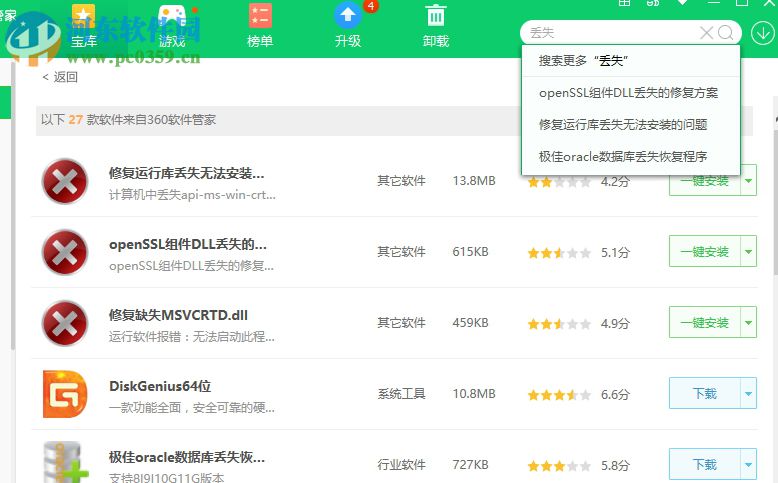
Task: Click 一键安装 for openSSL组件DLL丢失
Action: pos(705,252)
